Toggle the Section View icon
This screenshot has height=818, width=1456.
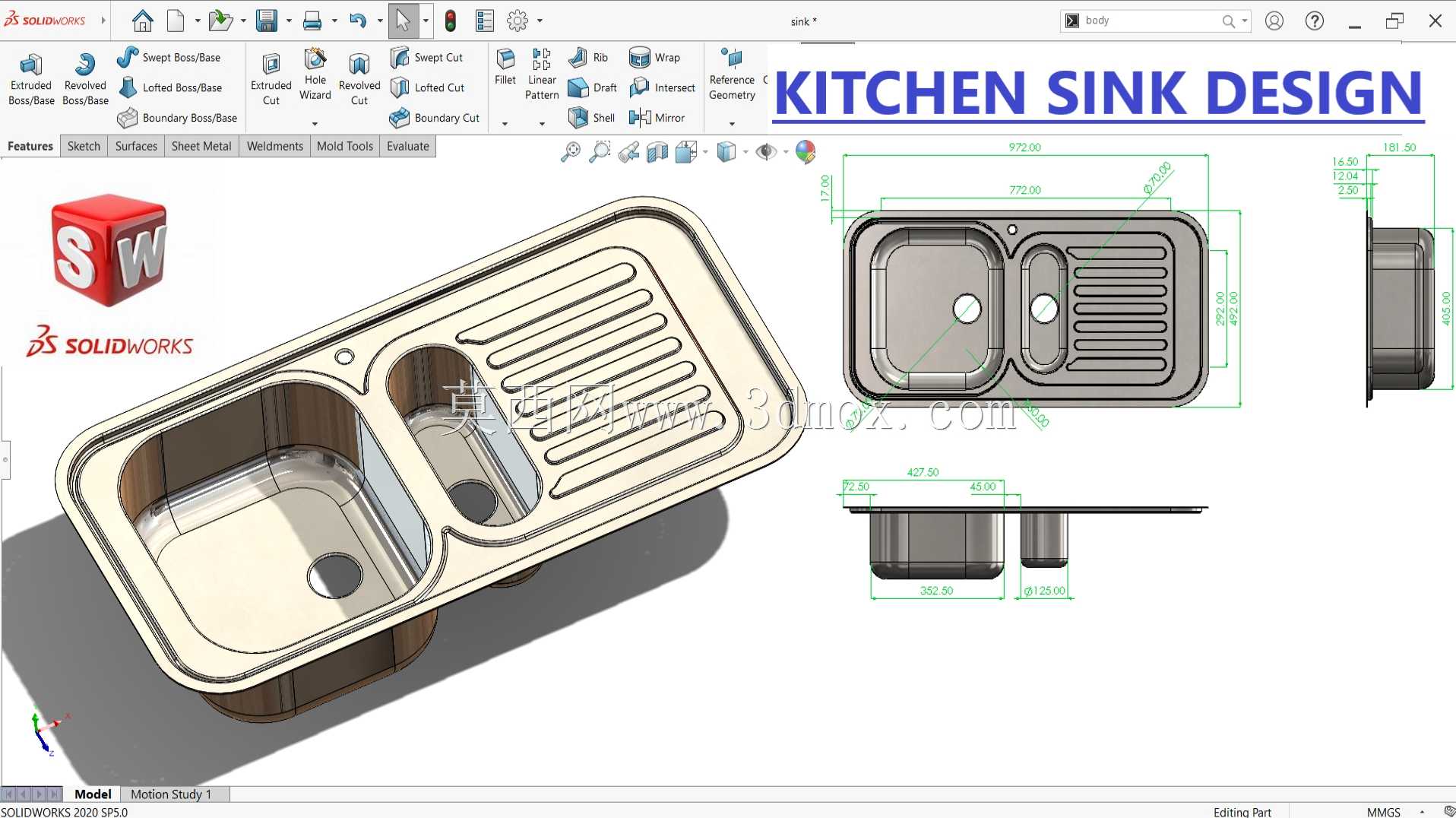click(657, 152)
